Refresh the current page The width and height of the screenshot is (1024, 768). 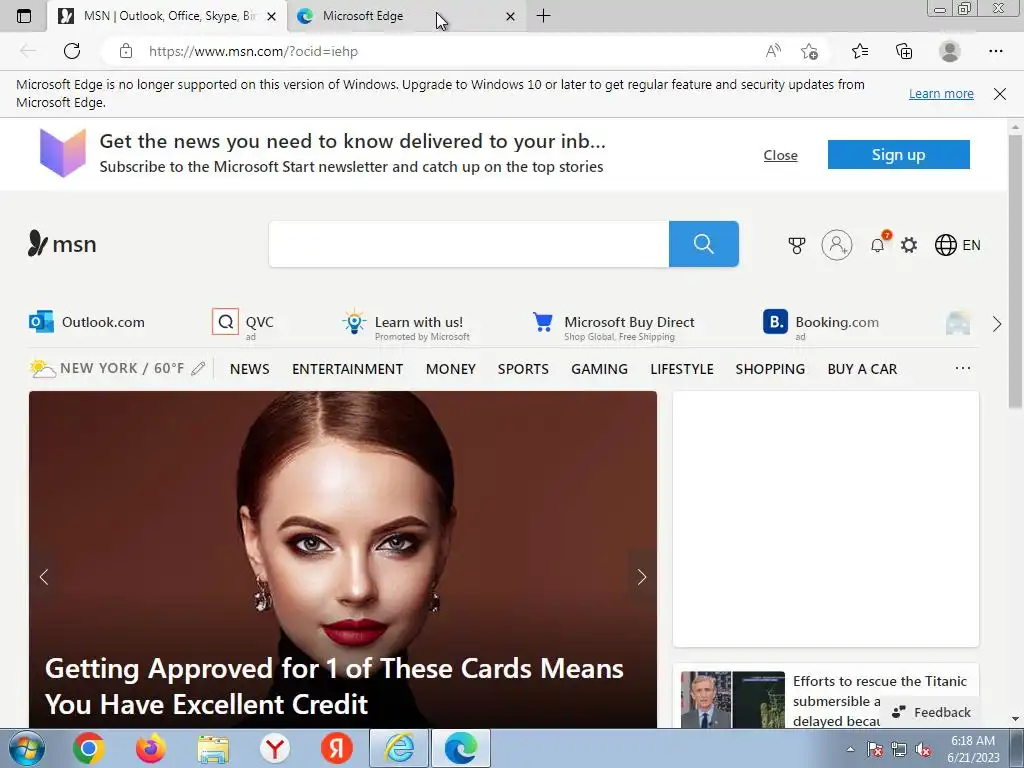coord(72,51)
